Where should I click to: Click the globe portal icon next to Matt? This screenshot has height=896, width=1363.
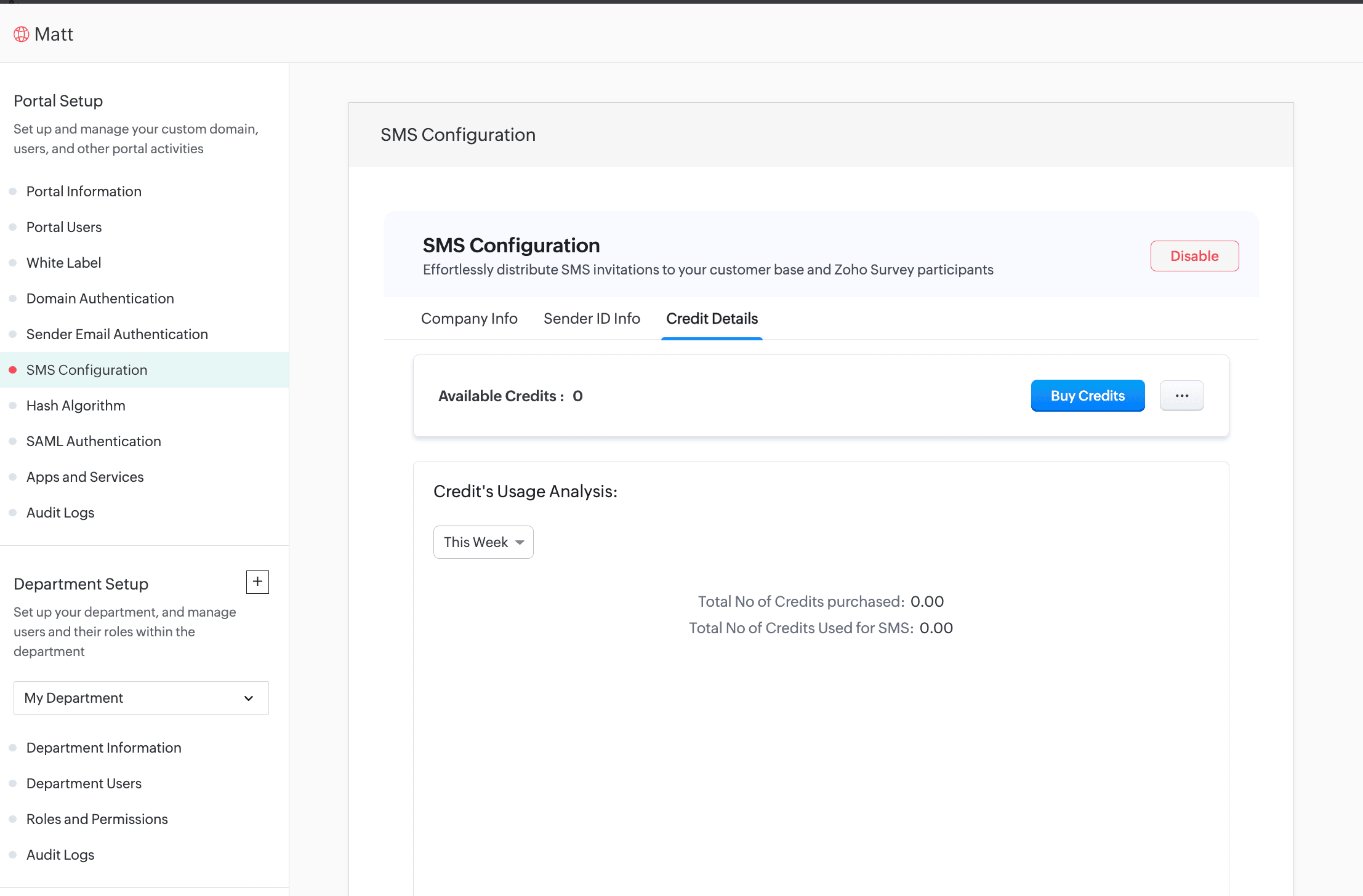(22, 34)
